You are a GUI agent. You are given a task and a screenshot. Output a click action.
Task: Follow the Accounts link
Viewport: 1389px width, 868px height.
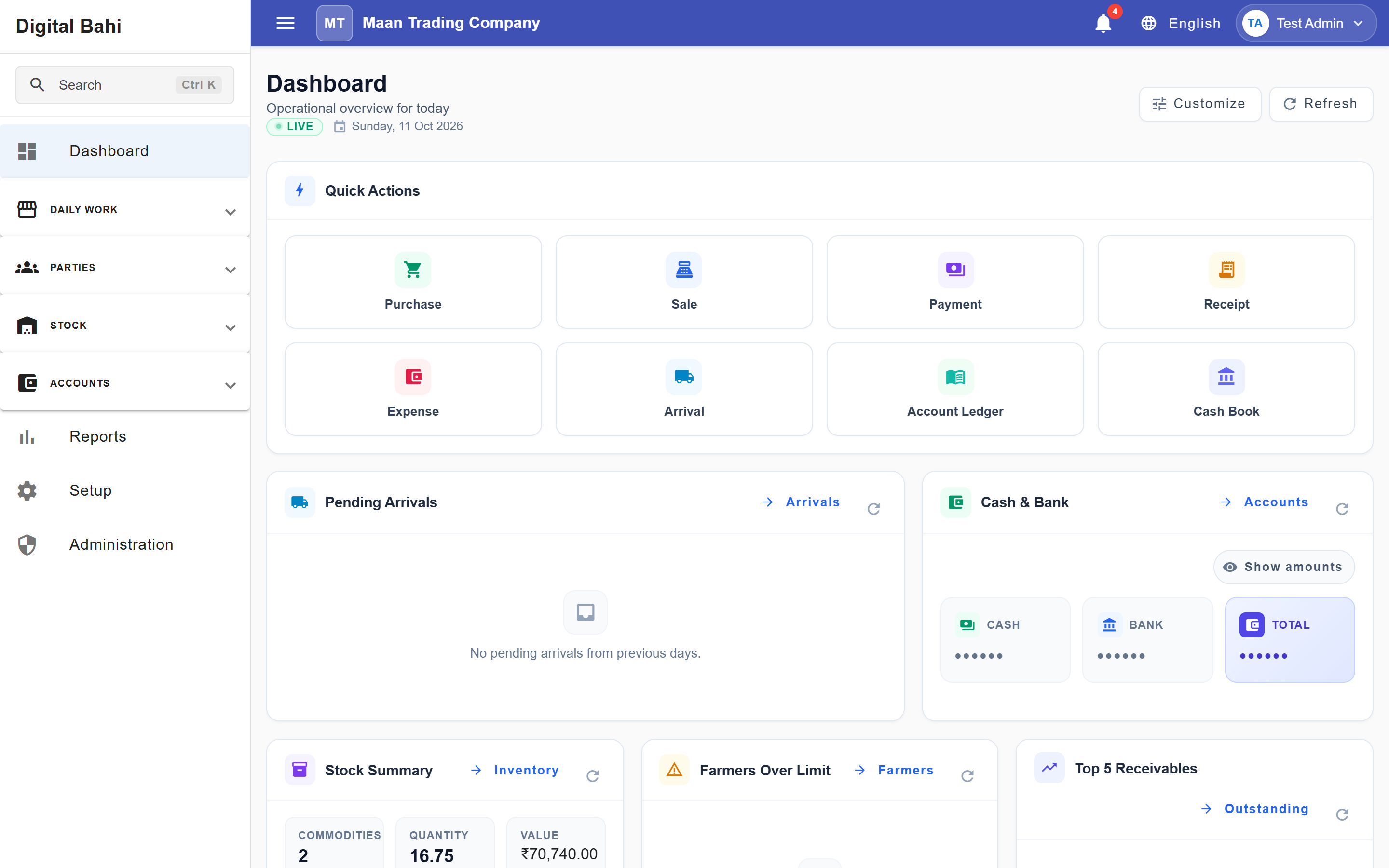coord(1265,502)
